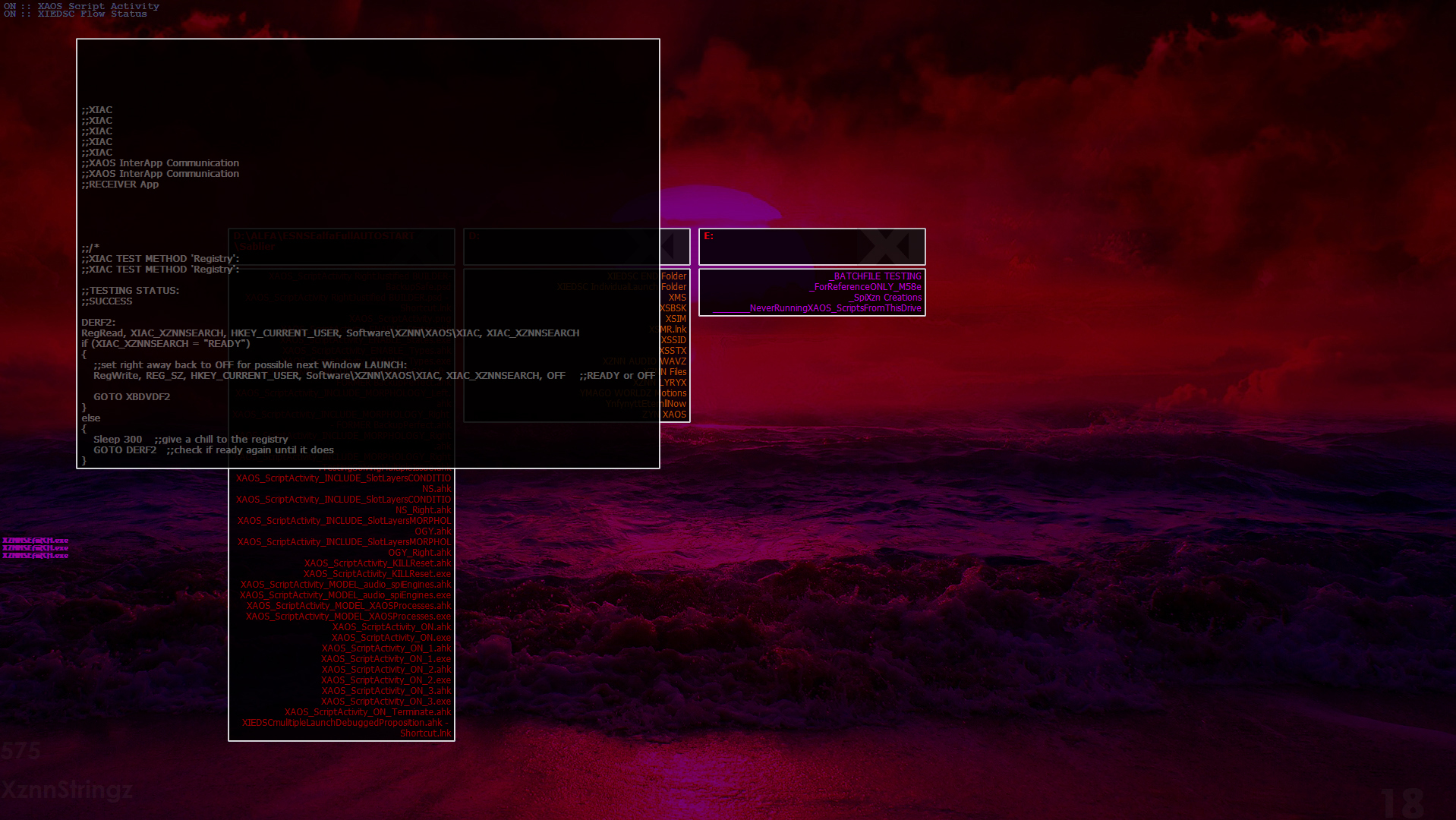Open the _BATCHFILE TESTING folder
The image size is (1456, 820).
[x=875, y=276]
